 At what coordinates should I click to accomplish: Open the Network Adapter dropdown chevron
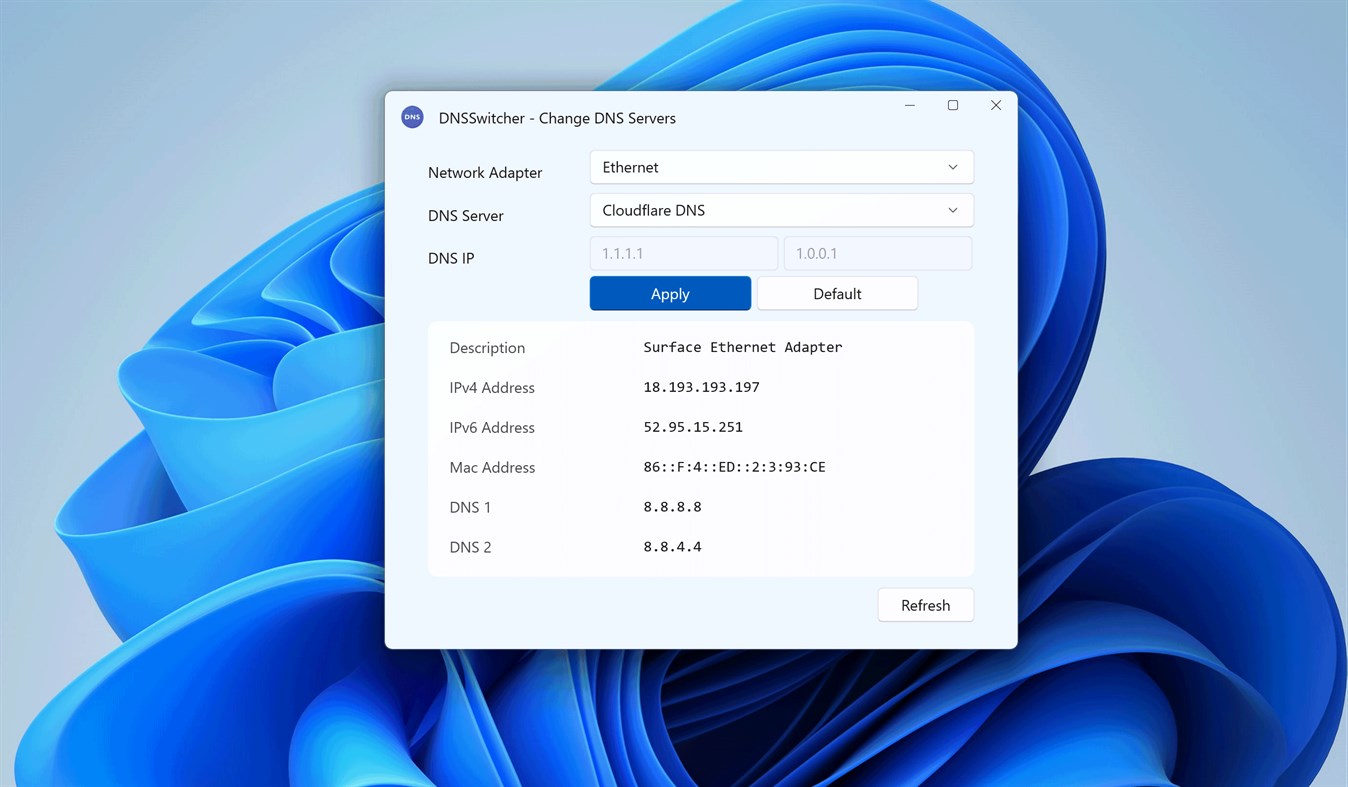(x=952, y=167)
